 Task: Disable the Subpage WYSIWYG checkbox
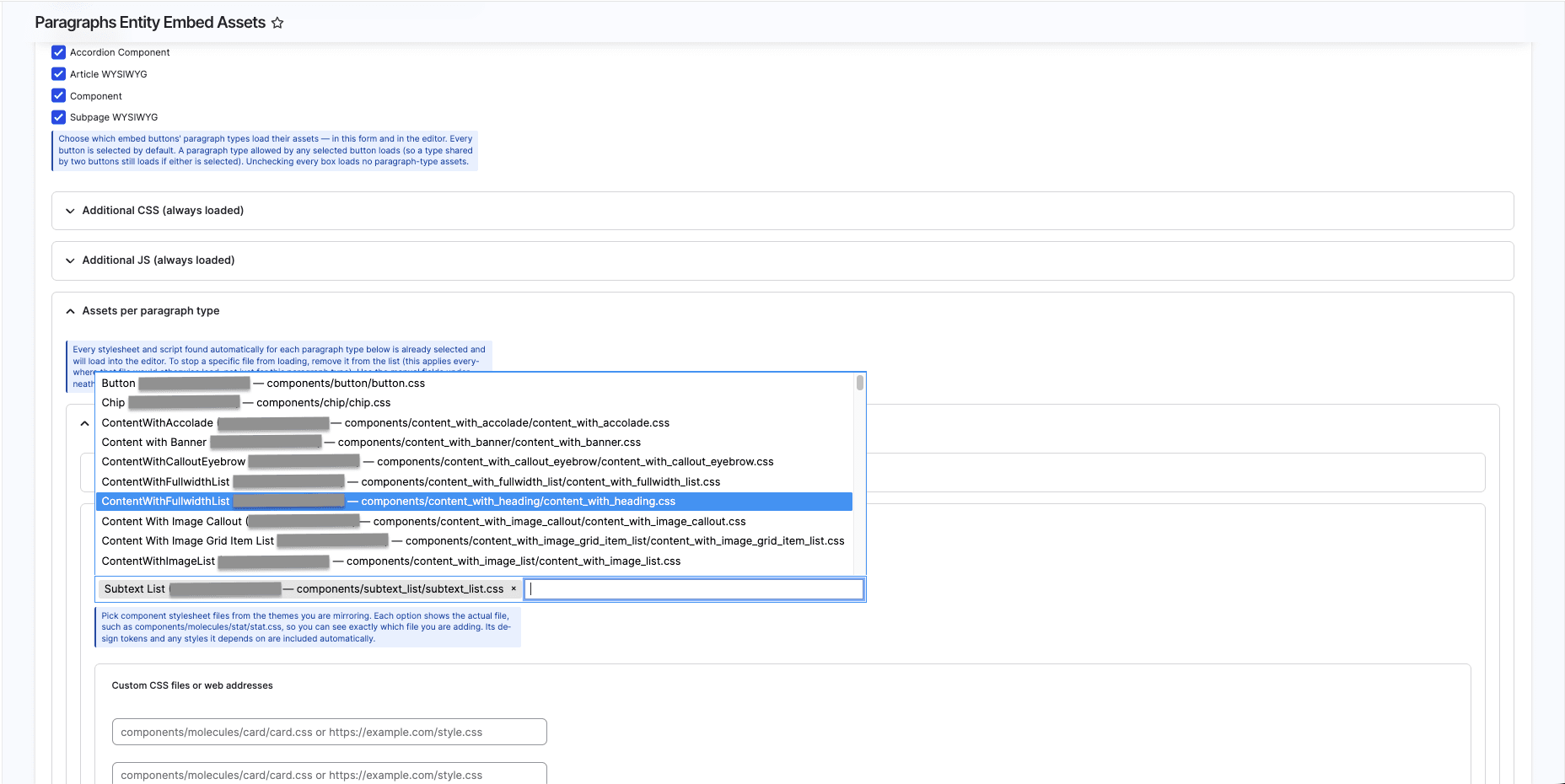click(x=58, y=117)
